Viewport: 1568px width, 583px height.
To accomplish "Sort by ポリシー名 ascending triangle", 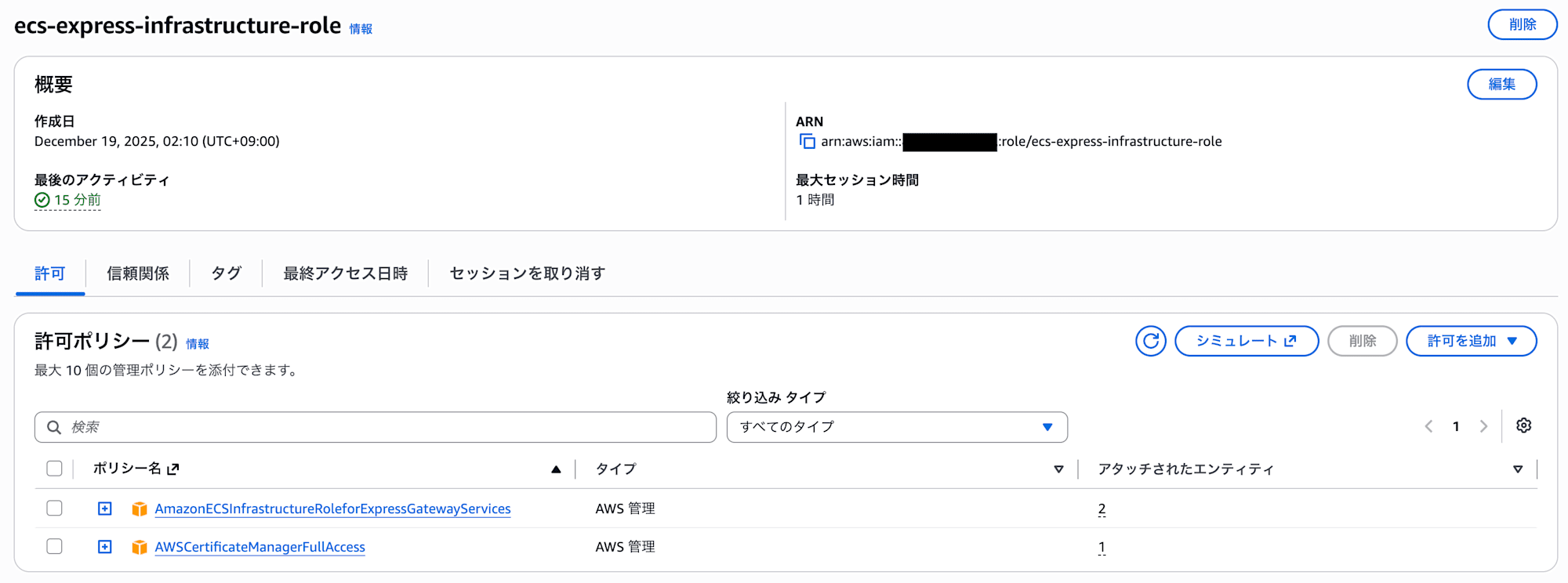I will pyautogui.click(x=556, y=469).
